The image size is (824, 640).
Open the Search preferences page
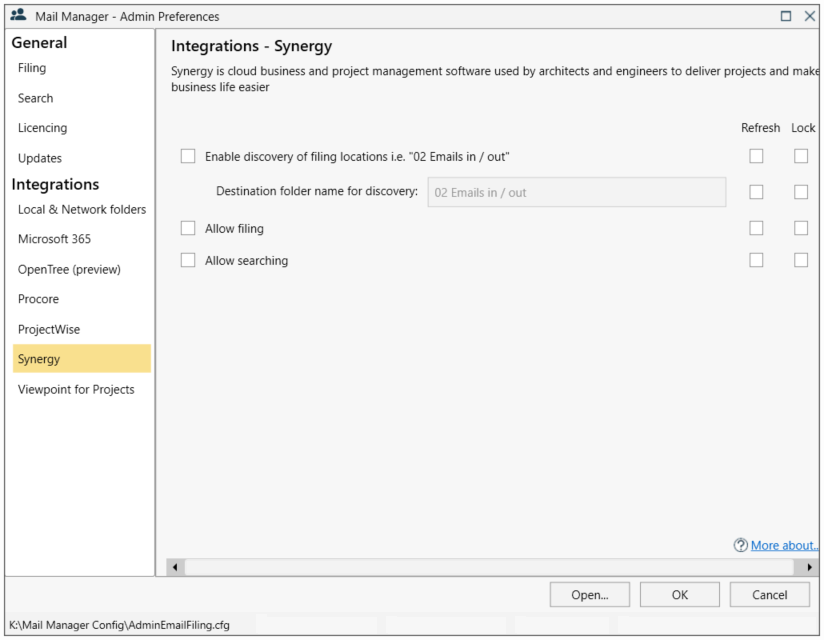(34, 98)
